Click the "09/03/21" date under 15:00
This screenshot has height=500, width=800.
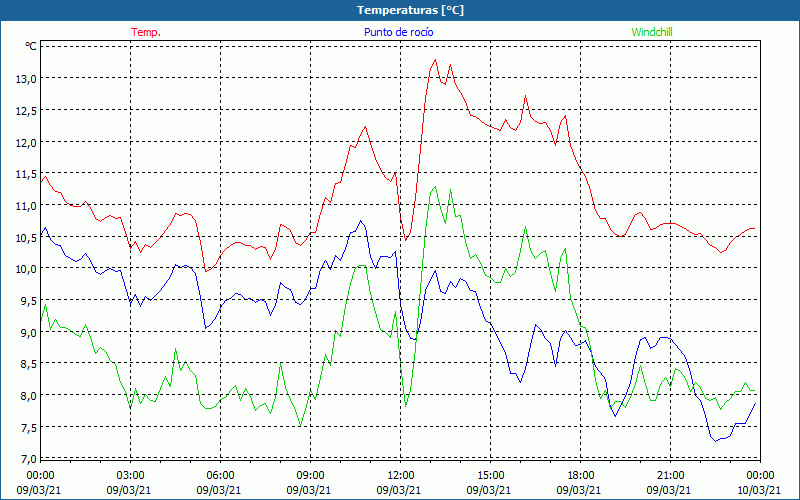tap(488, 490)
